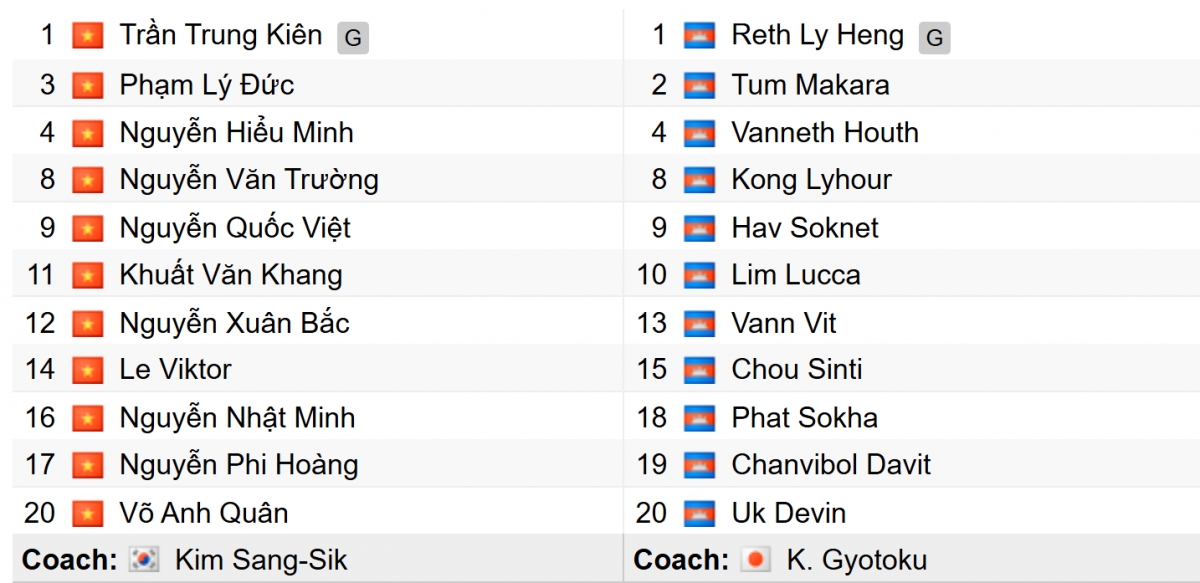Click the goalkeeper G badge for Reth Ly Heng
This screenshot has width=1200, height=583.
click(x=934, y=38)
